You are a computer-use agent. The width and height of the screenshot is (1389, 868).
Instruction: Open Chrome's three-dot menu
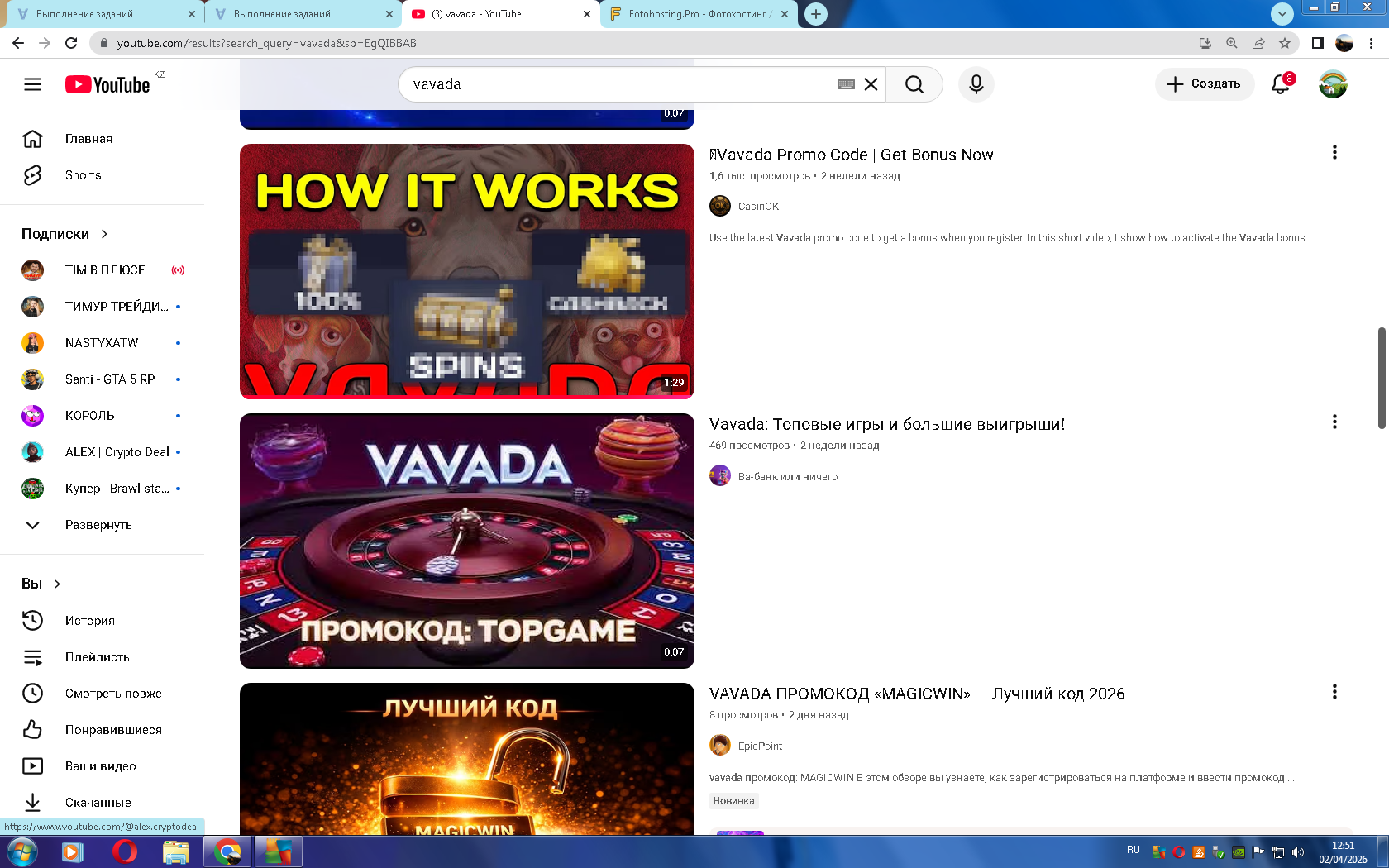(x=1372, y=43)
